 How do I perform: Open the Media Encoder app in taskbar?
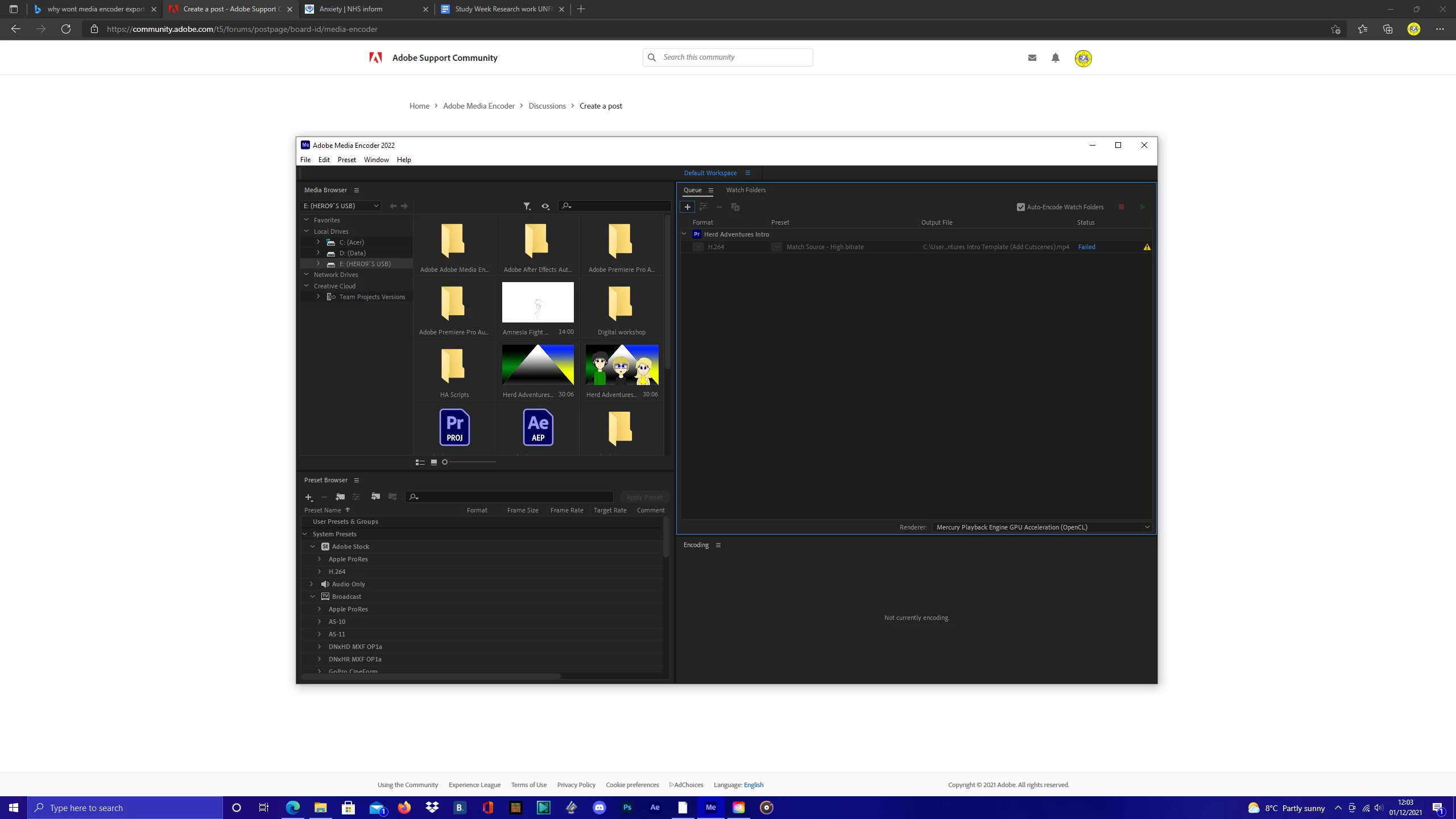pyautogui.click(x=710, y=808)
